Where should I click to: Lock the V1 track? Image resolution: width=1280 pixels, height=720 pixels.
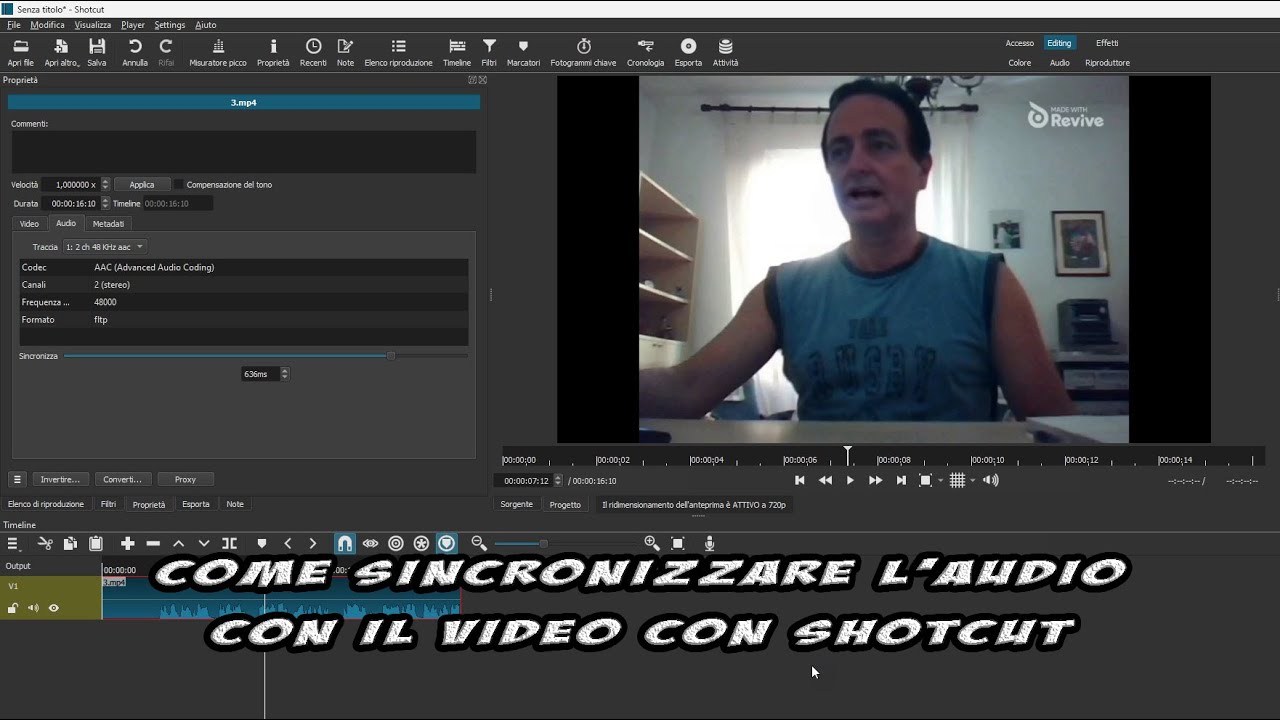pos(13,608)
